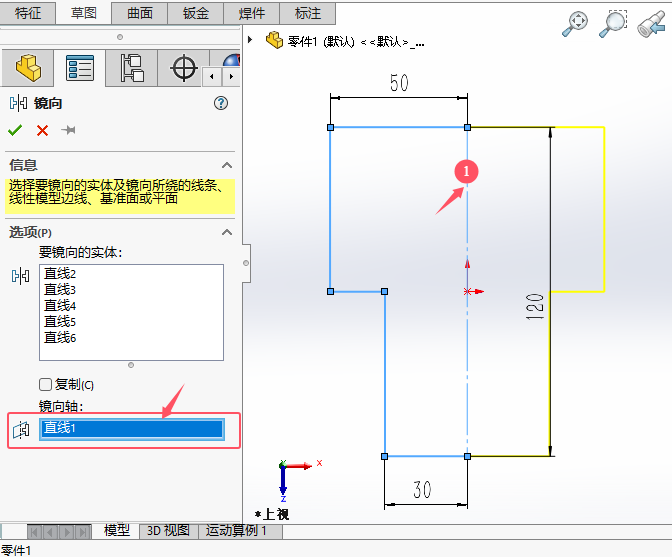Switch to the 特征 ribbon tab
This screenshot has height=557, width=672.
point(28,13)
